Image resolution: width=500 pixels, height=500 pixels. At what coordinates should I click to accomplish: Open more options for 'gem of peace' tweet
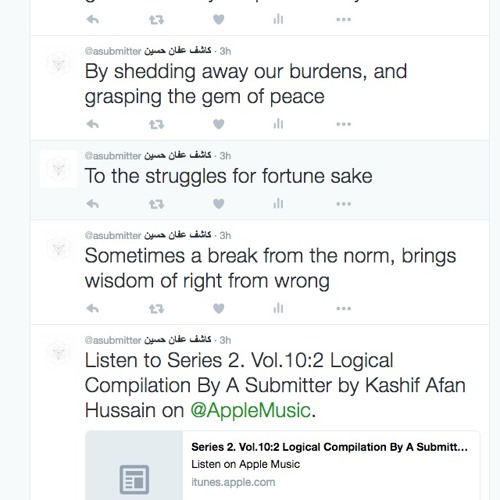(344, 124)
